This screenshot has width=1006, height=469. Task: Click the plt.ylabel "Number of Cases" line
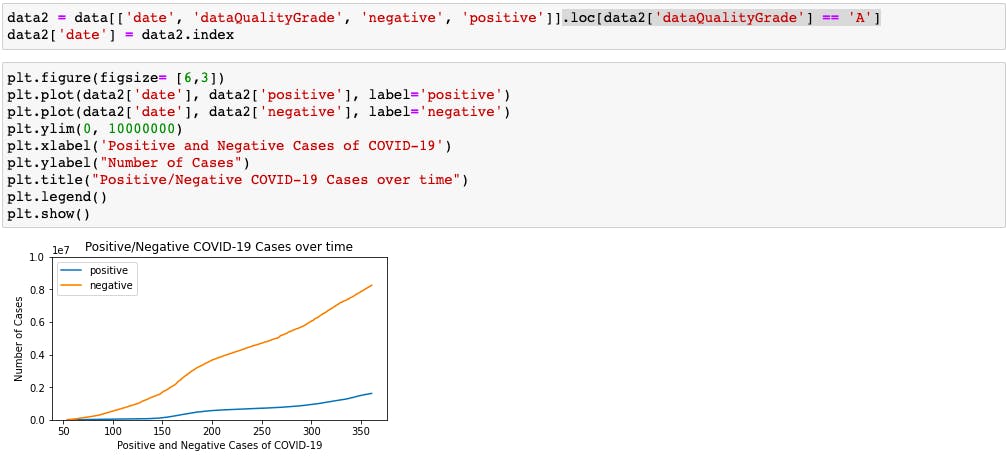coord(129,163)
